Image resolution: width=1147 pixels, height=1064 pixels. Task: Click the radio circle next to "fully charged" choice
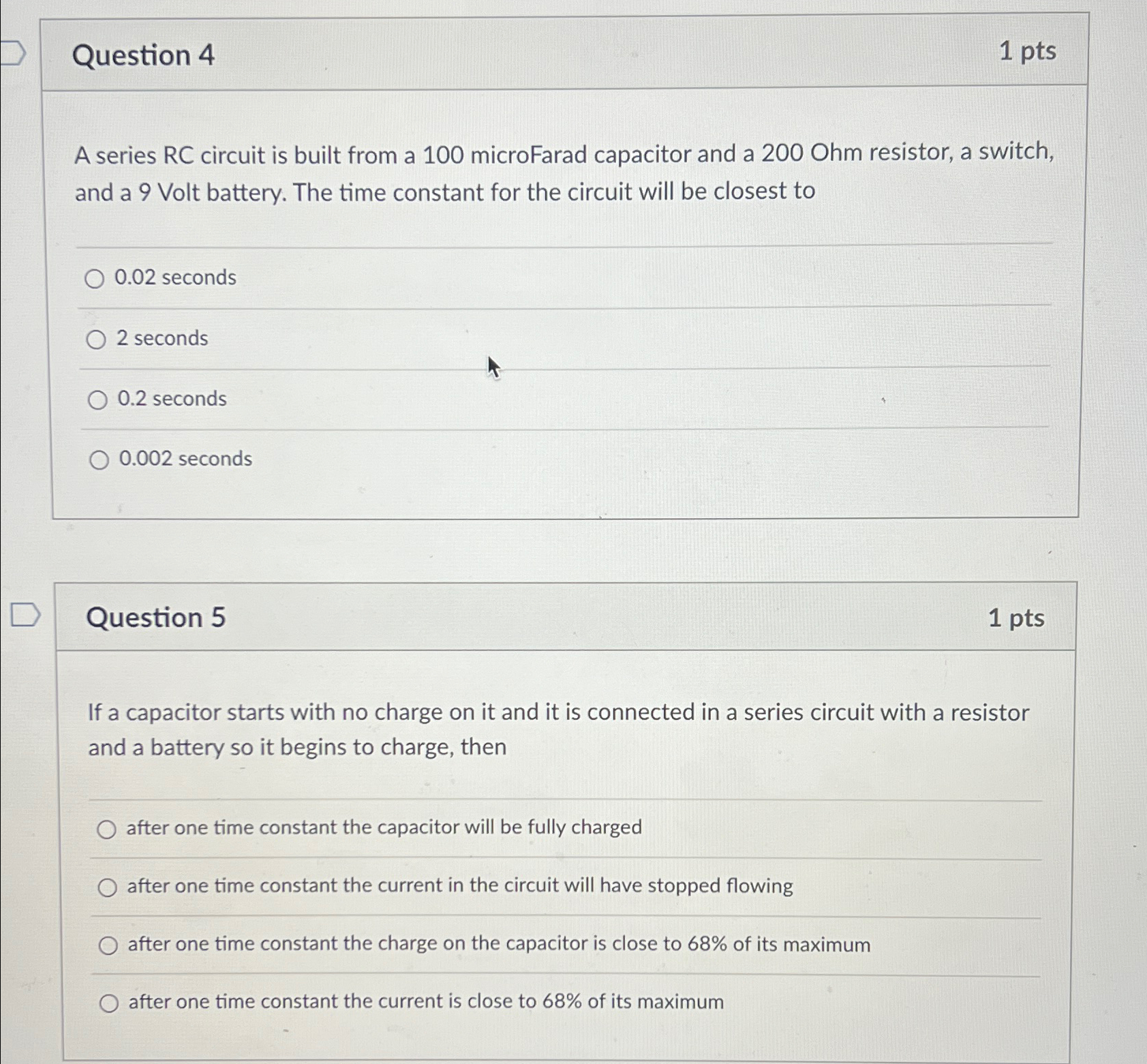pyautogui.click(x=107, y=829)
